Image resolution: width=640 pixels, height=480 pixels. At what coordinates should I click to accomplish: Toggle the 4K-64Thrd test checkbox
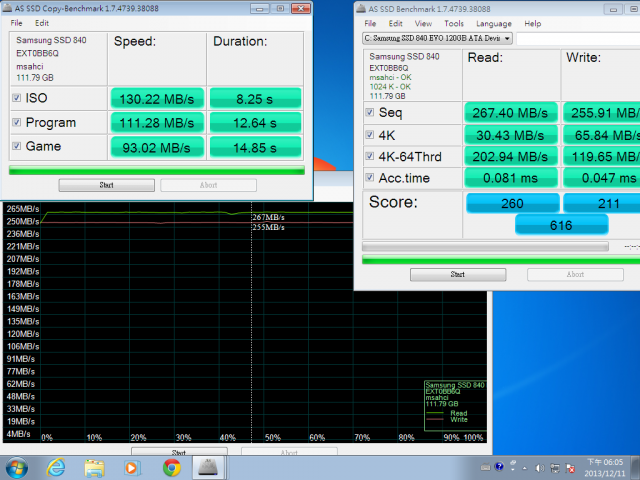click(x=370, y=156)
